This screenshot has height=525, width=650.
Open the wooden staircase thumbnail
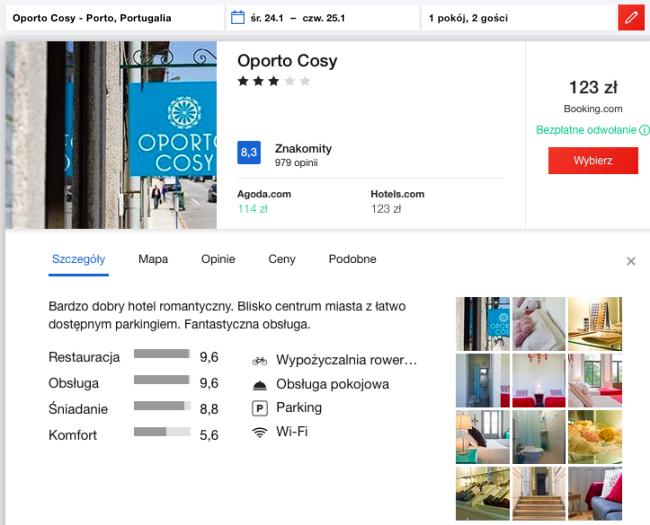coord(538,493)
